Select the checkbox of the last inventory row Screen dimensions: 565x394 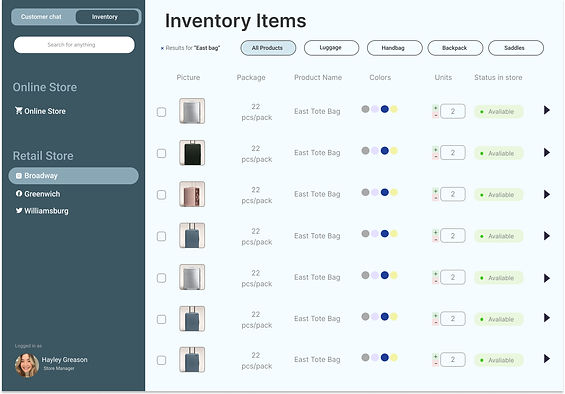(x=161, y=360)
